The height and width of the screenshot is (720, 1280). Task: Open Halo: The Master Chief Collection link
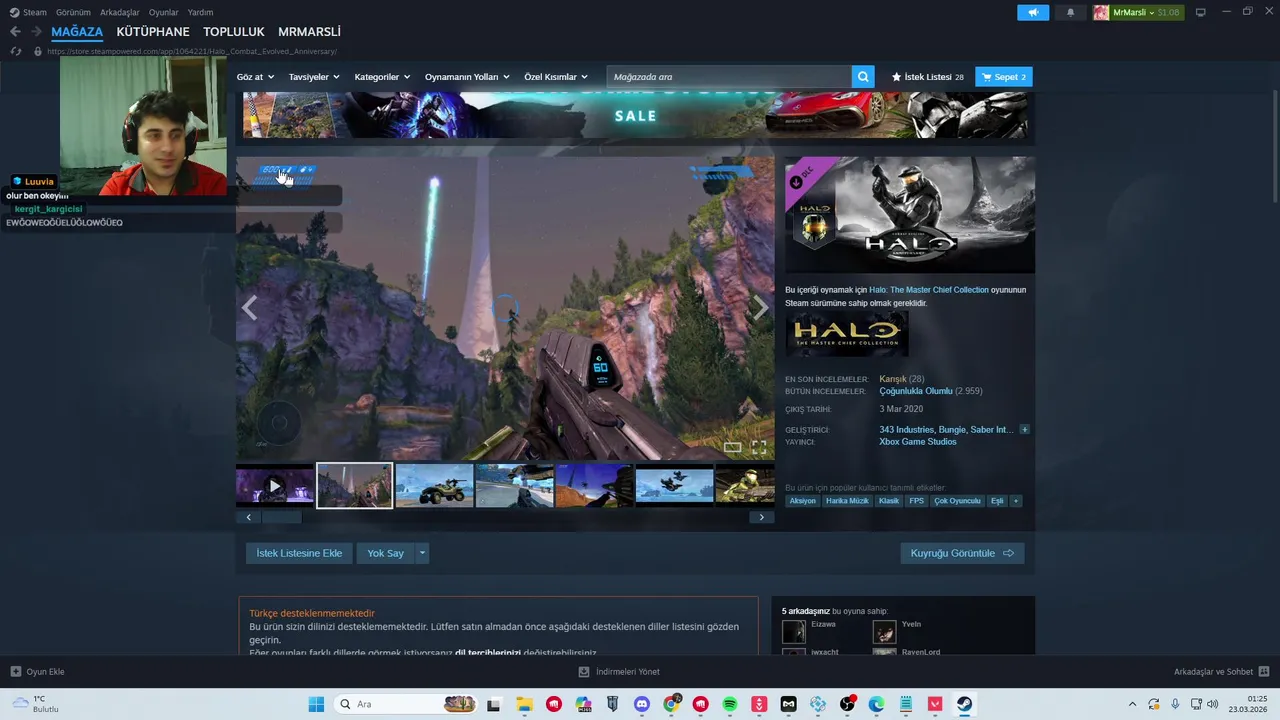(929, 290)
